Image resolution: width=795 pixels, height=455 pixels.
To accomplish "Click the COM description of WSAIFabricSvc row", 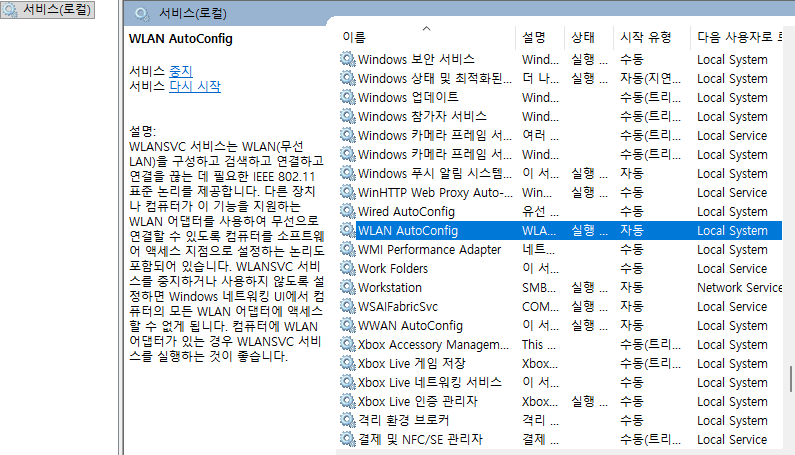I will 540,306.
